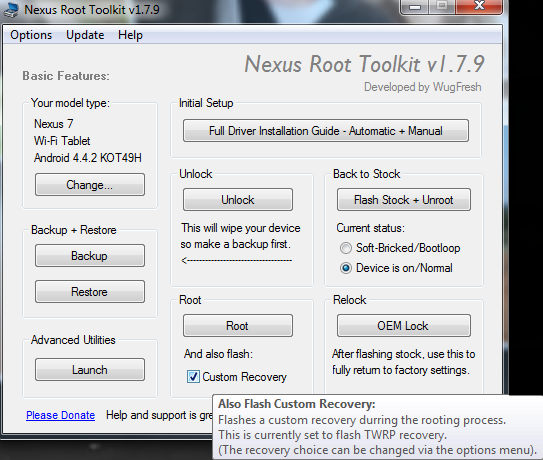The height and width of the screenshot is (460, 543).
Task: Click the Unlock button
Action: 238,200
